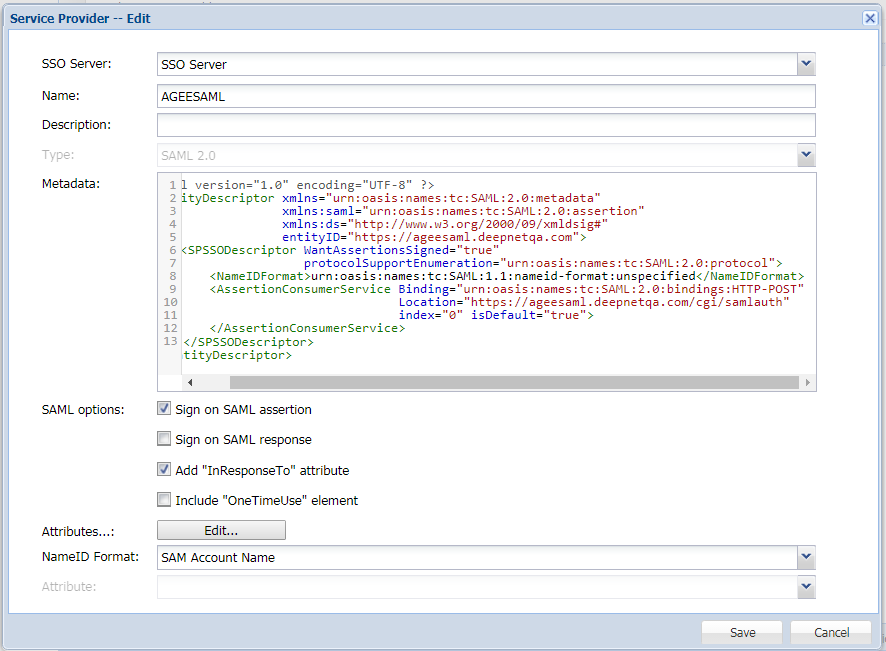Expand the Type dropdown showing SAML 2.0

[x=806, y=156]
